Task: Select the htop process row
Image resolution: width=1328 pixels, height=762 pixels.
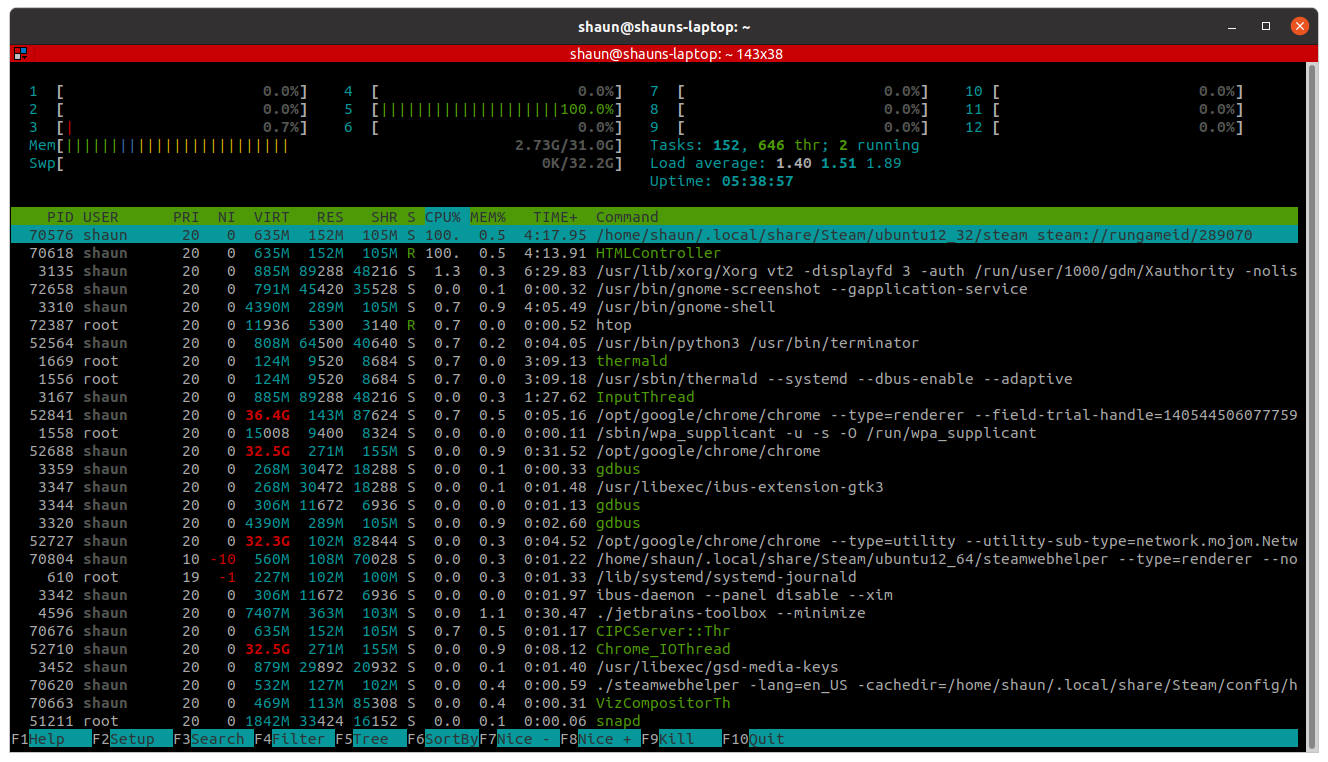Action: click(654, 325)
